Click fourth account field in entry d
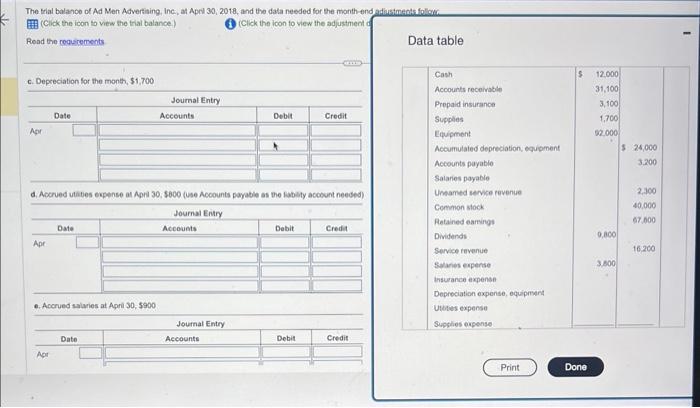 click(x=180, y=285)
